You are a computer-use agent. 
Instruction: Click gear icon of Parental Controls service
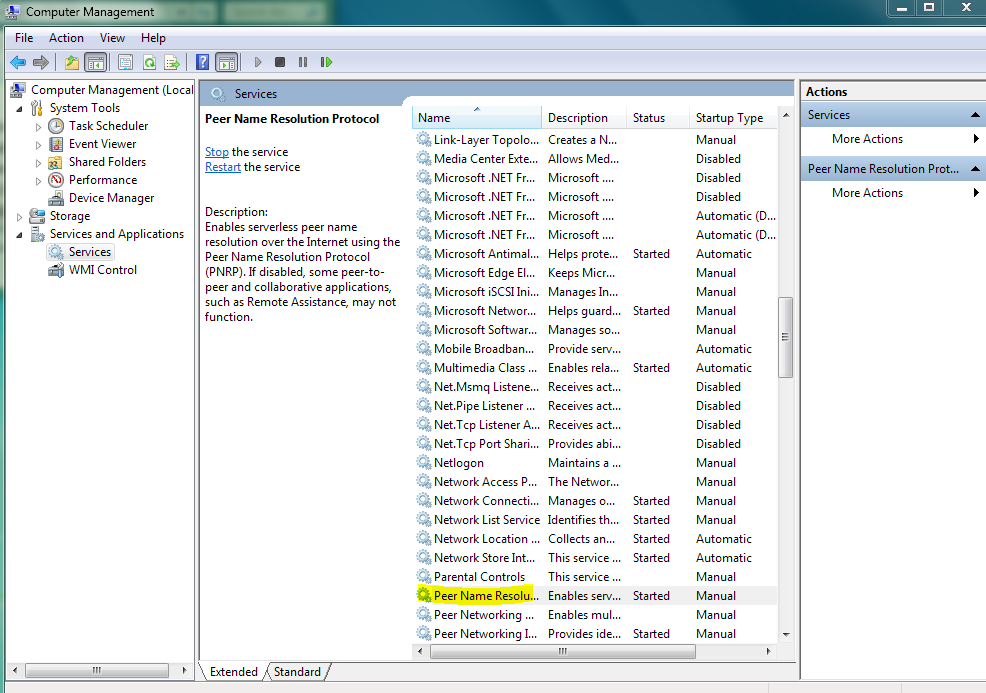424,576
